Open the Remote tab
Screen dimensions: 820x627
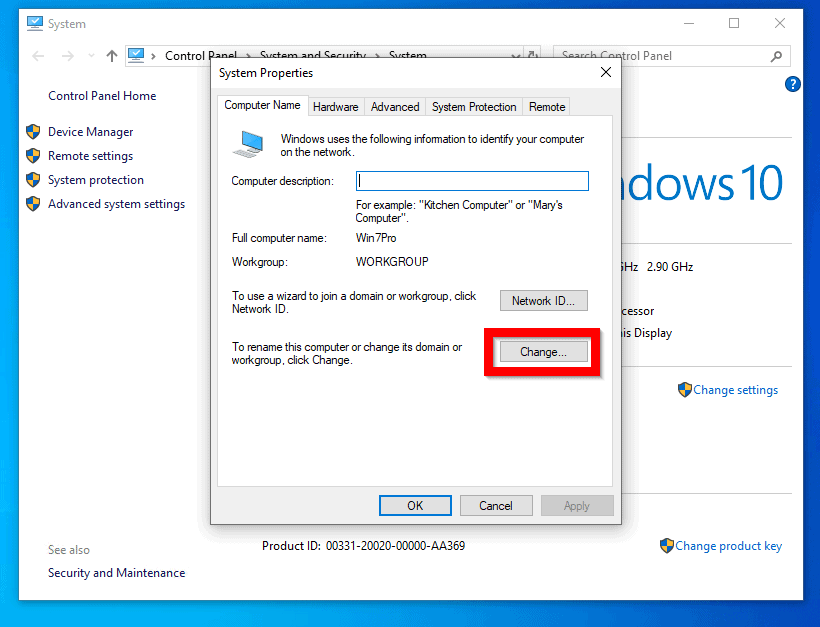547,107
